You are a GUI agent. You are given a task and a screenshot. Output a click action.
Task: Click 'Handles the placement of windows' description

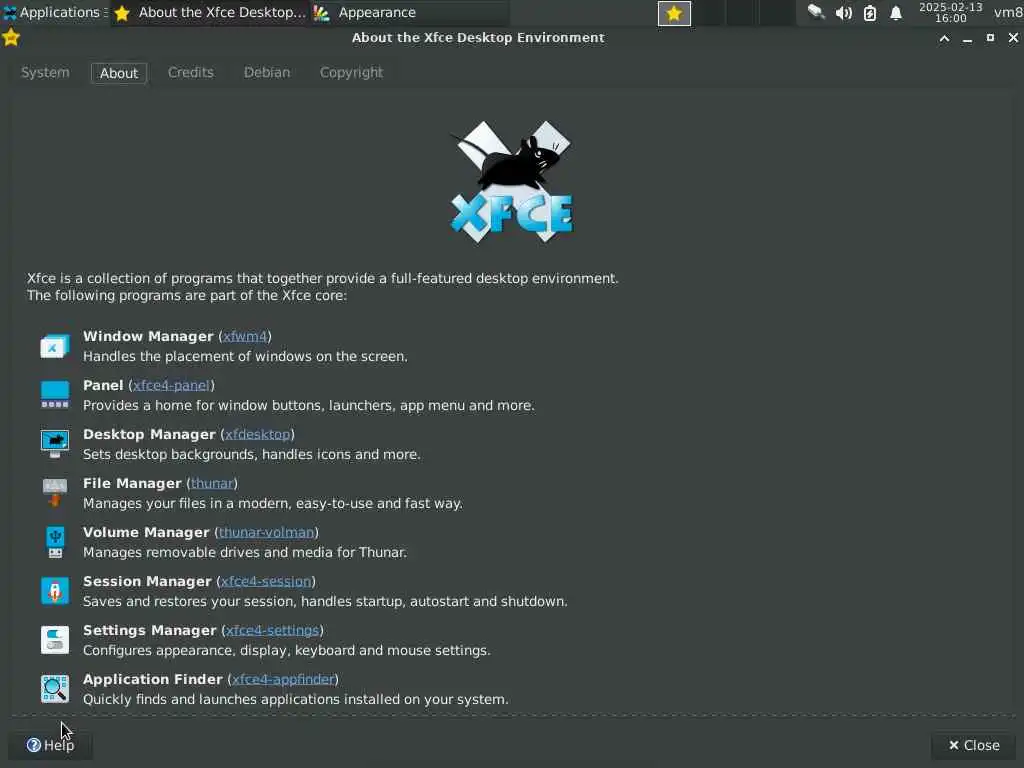point(245,357)
